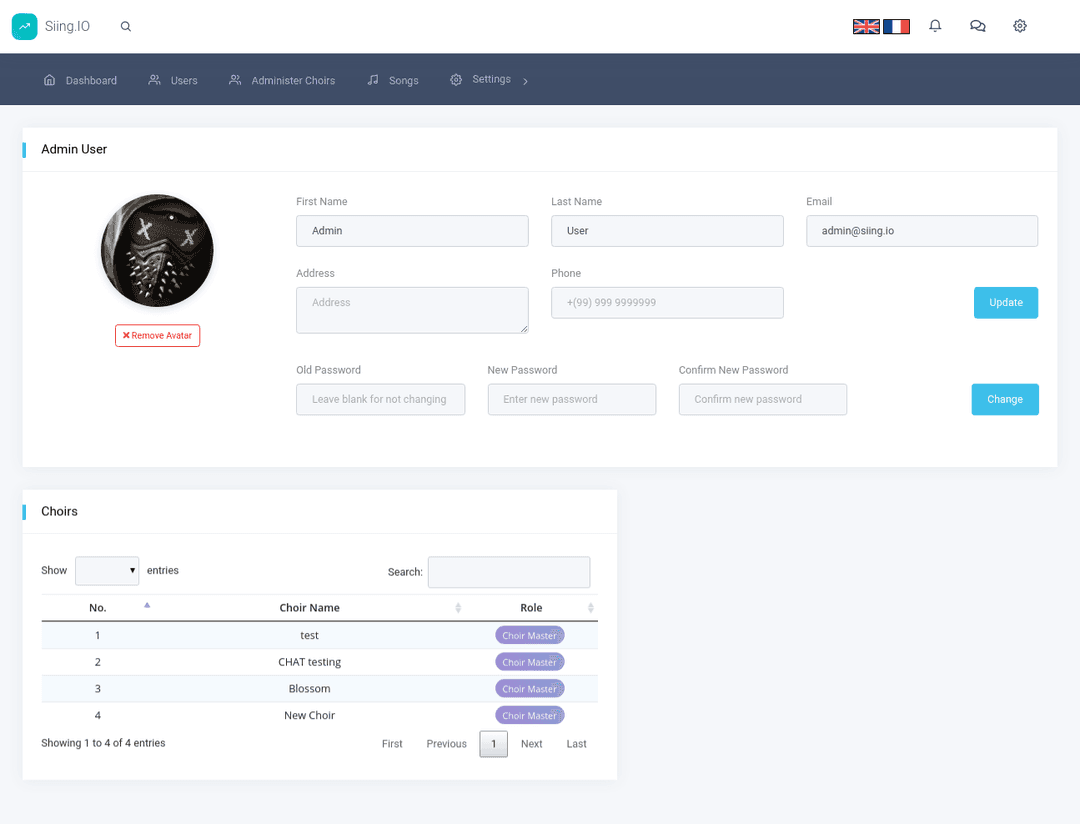
Task: Click the Update button
Action: pos(1006,302)
